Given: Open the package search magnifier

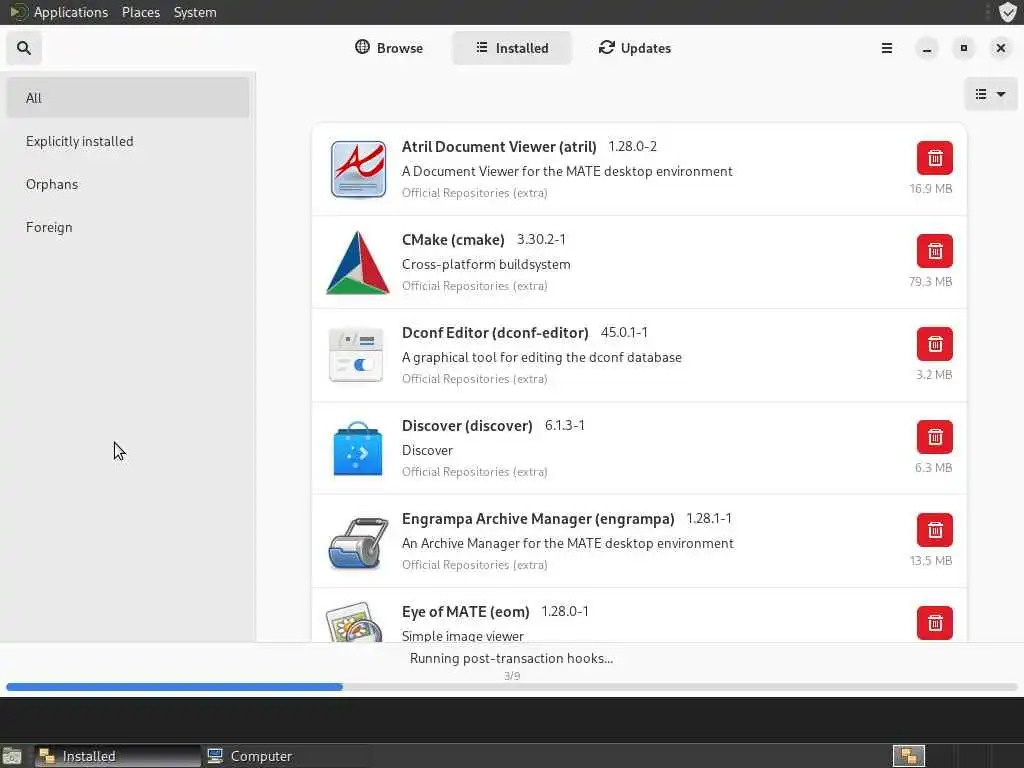Looking at the screenshot, I should click(x=24, y=48).
